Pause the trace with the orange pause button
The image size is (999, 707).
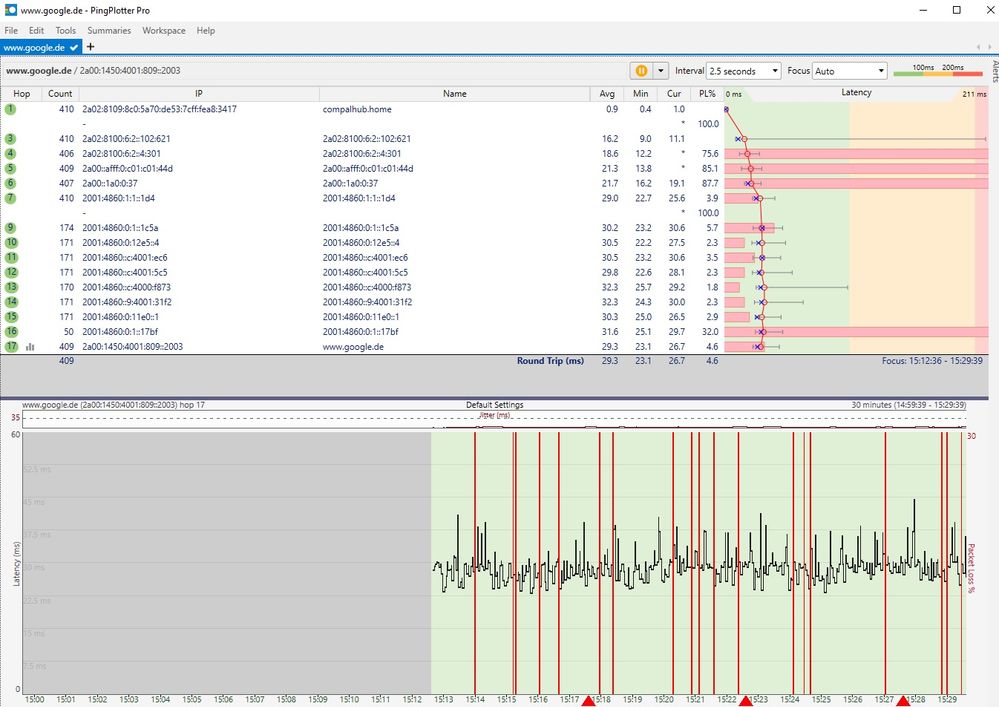tap(640, 71)
